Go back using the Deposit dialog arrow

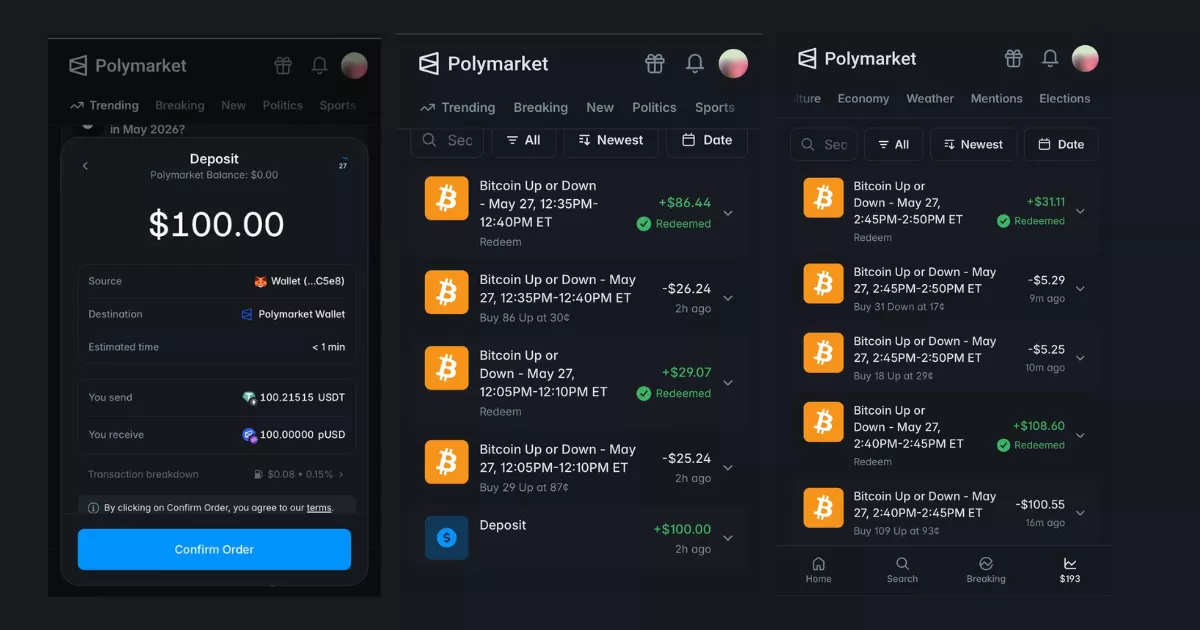click(x=85, y=166)
